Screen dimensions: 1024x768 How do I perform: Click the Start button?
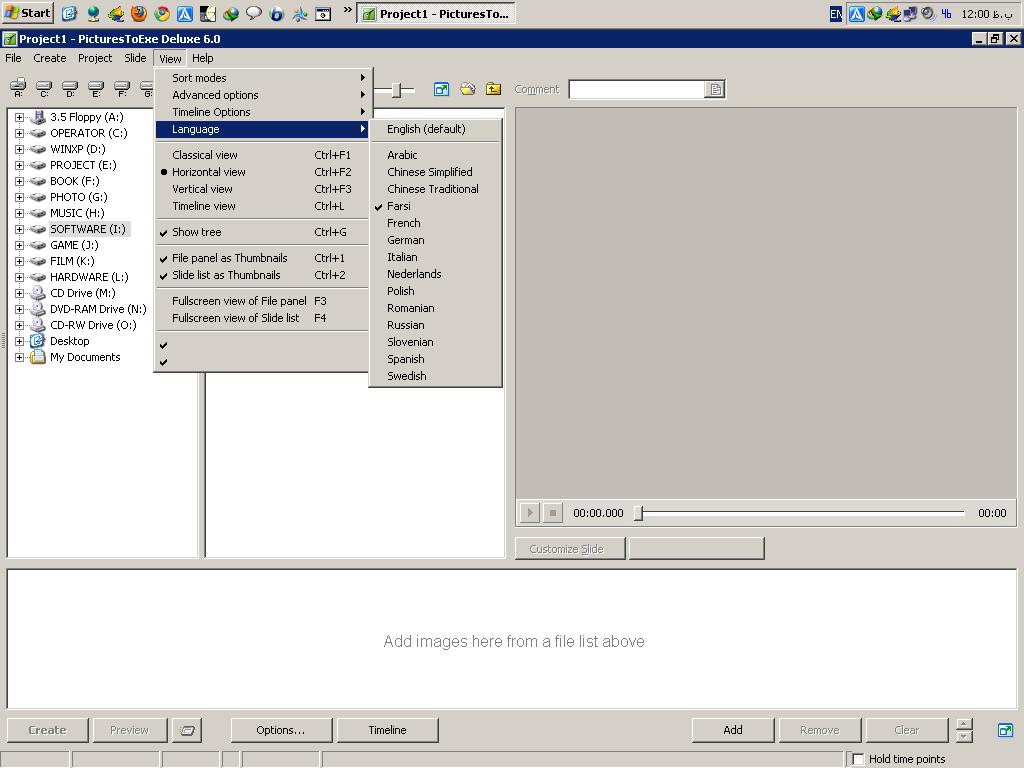pyautogui.click(x=27, y=13)
